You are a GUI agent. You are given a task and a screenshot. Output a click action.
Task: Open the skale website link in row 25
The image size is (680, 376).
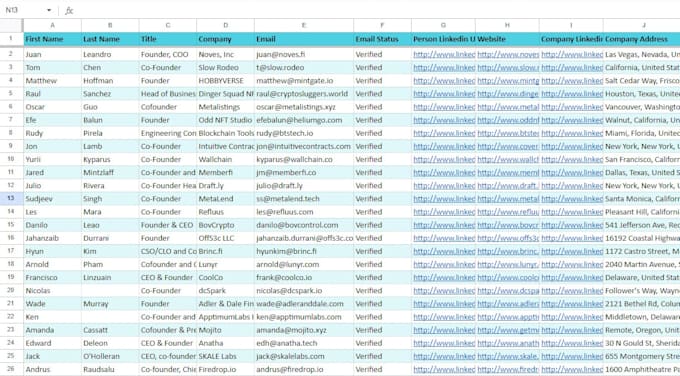click(x=508, y=356)
